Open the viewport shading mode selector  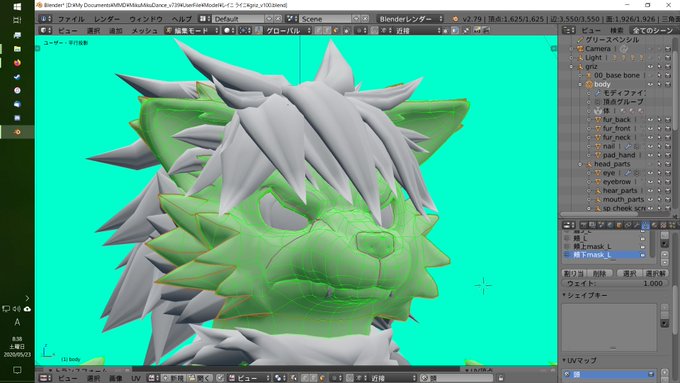pyautogui.click(x=229, y=31)
